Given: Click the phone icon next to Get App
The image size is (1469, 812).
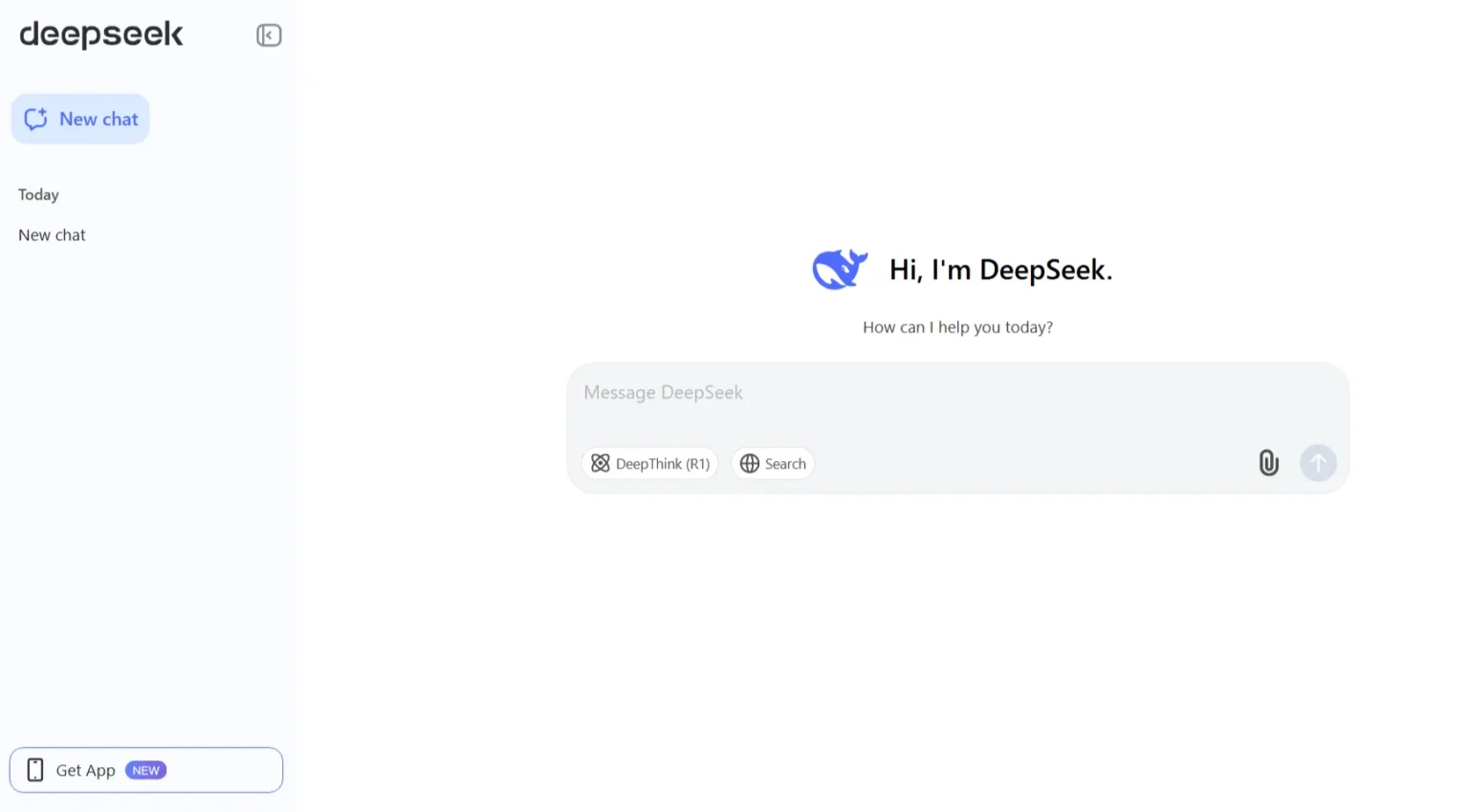Looking at the screenshot, I should tap(34, 769).
